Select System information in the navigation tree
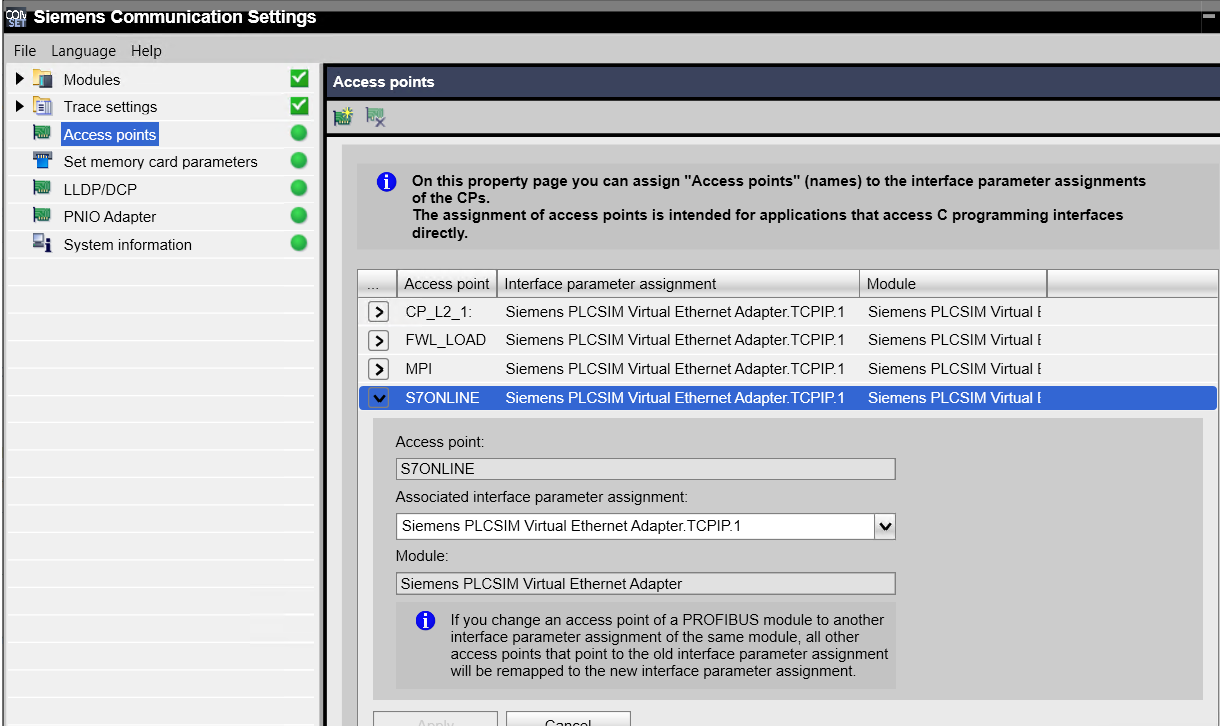The width and height of the screenshot is (1220, 726). [128, 244]
